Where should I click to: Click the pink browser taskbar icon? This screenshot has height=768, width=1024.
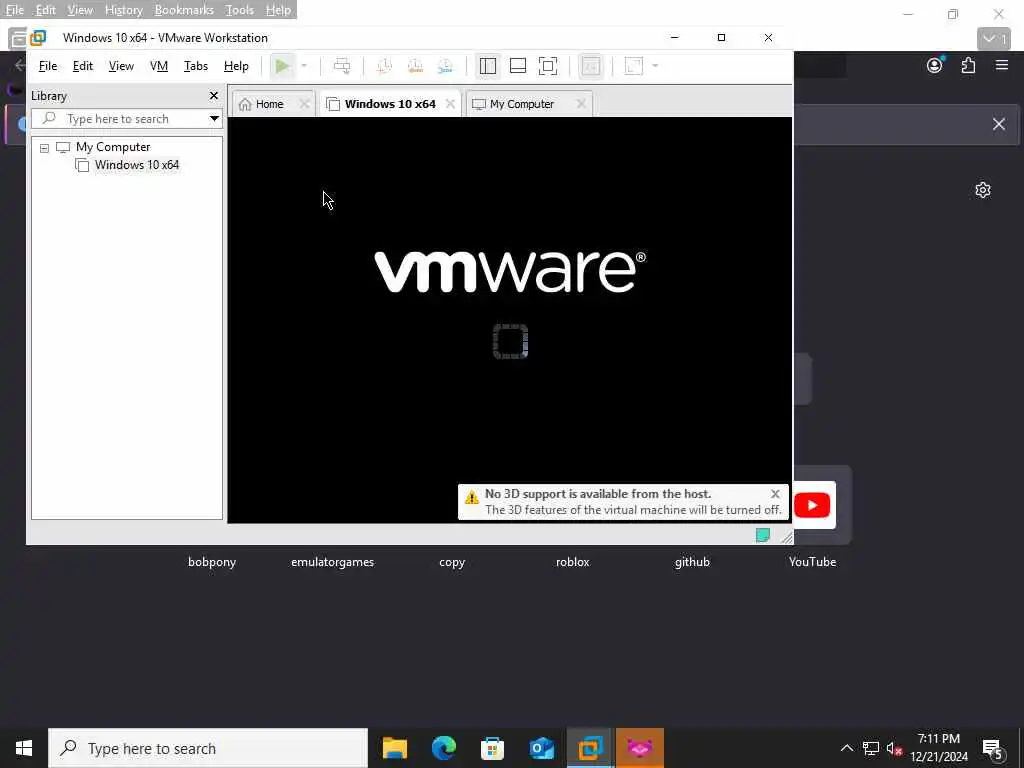pos(639,748)
